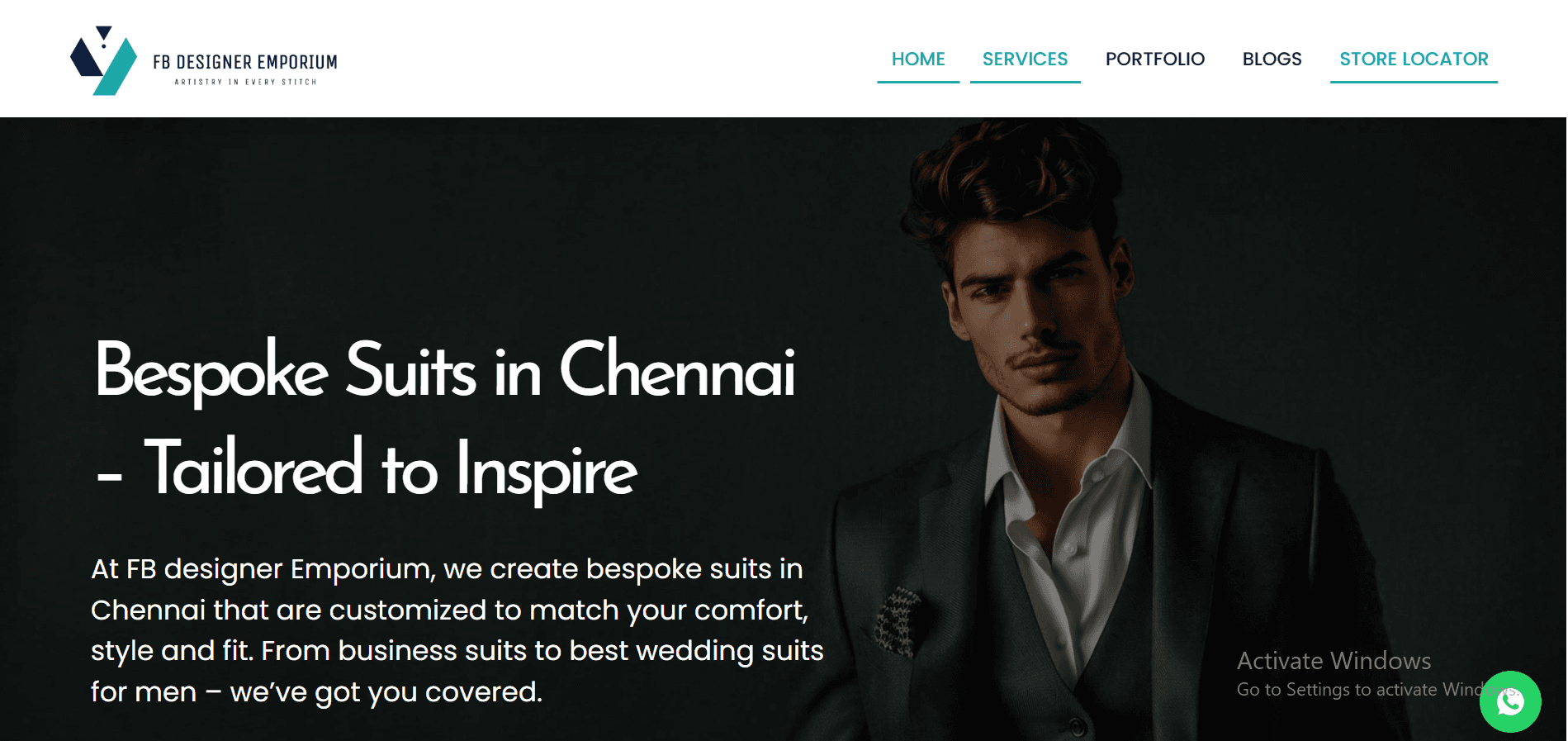Click the FB DESIGNER EMPORIUM brand name
The image size is (1568, 741).
coord(245,62)
